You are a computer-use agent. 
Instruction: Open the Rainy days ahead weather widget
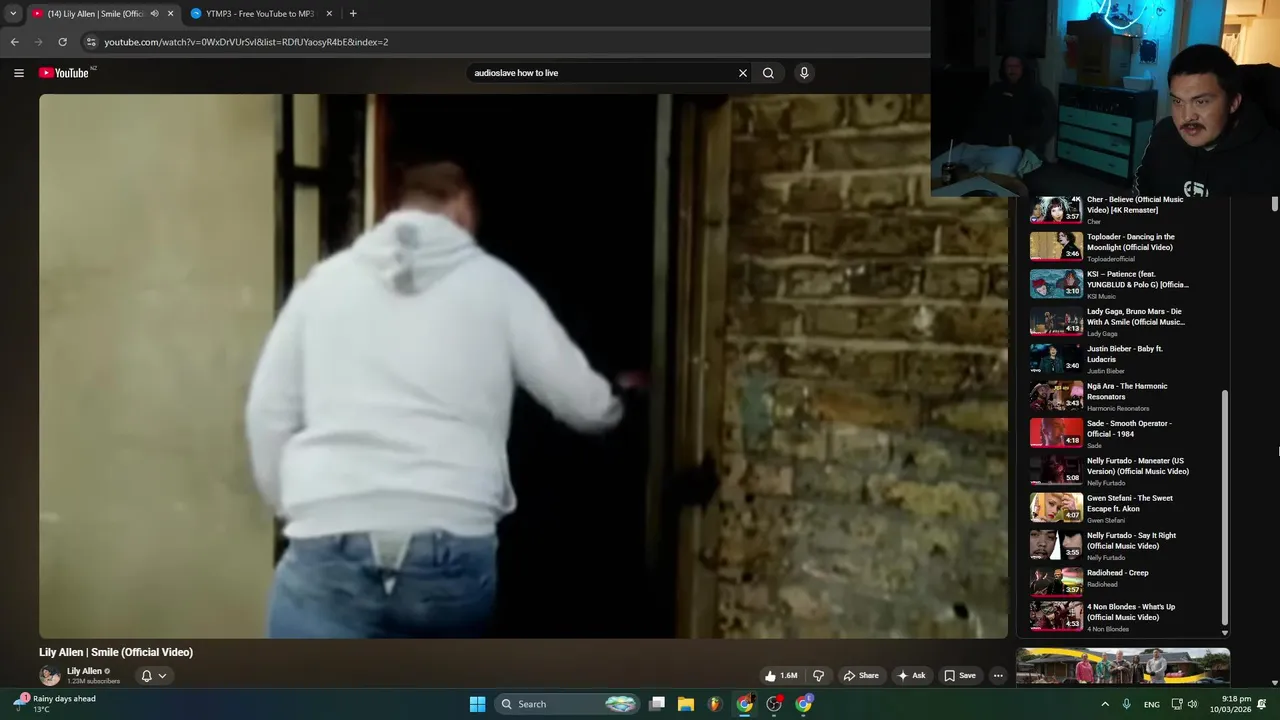(55, 704)
